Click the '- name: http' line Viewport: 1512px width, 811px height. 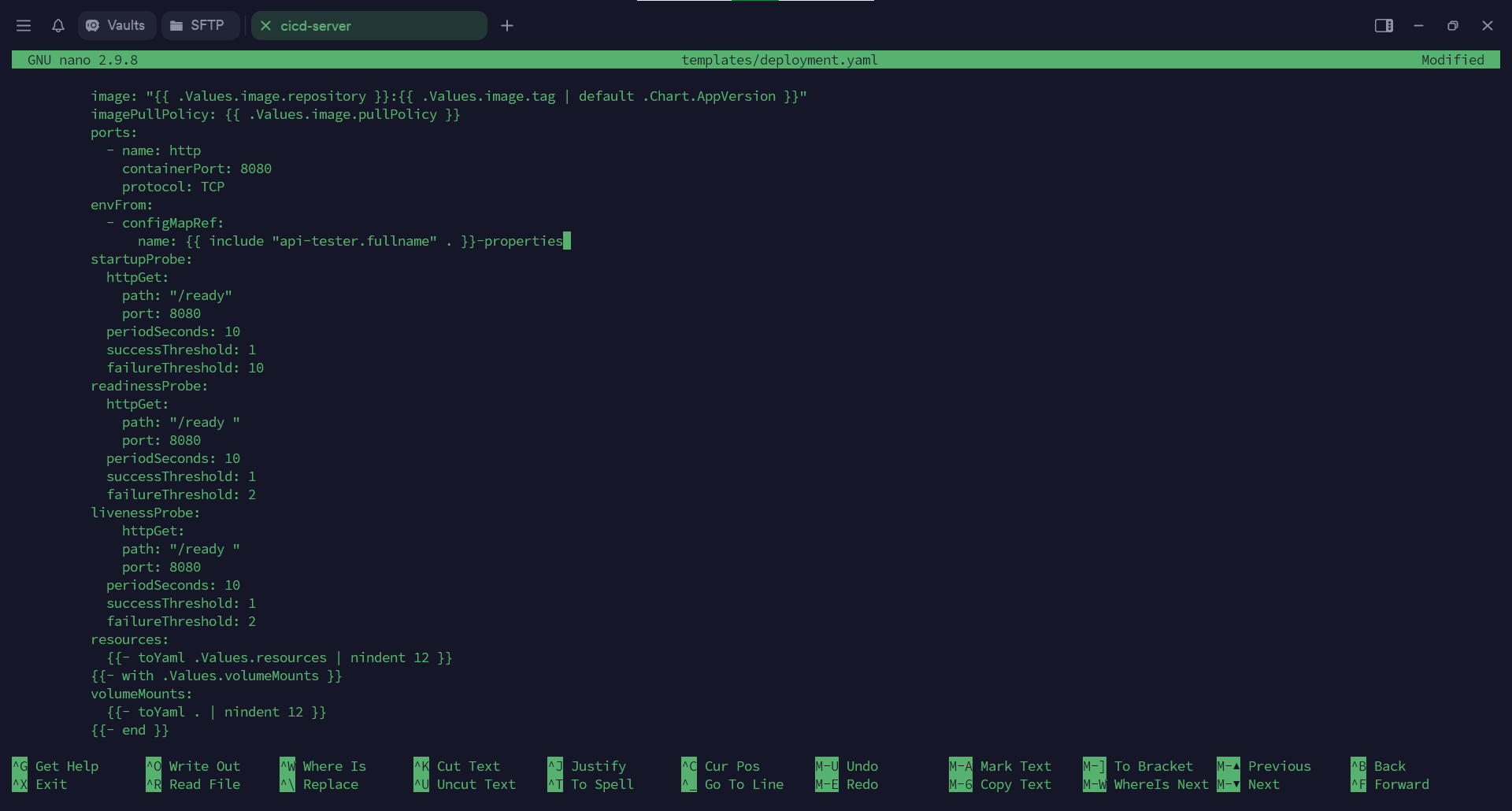(x=154, y=150)
